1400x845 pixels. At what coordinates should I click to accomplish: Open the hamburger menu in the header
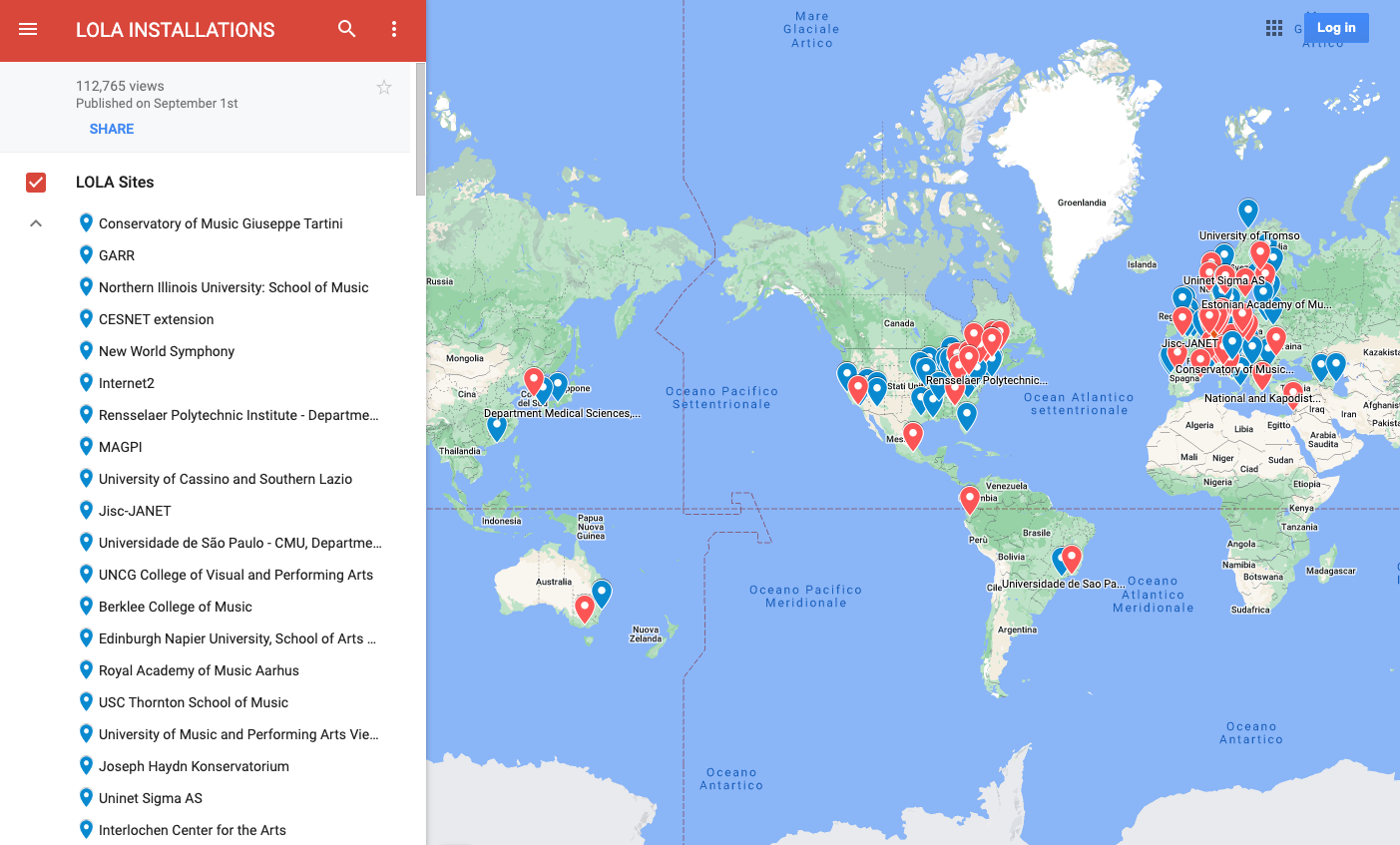click(x=28, y=30)
